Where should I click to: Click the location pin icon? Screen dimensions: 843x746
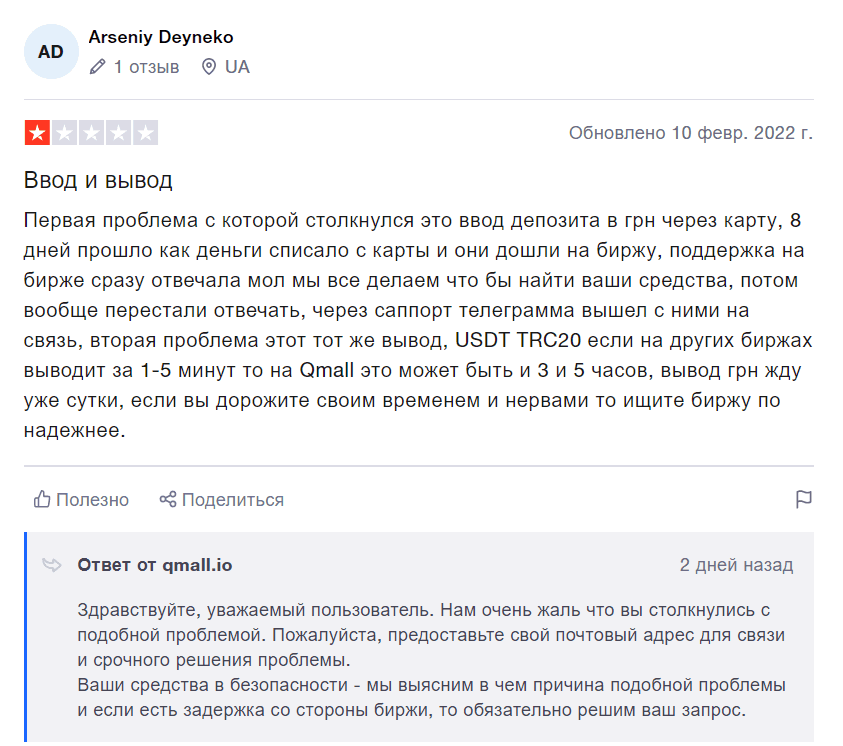(x=209, y=67)
